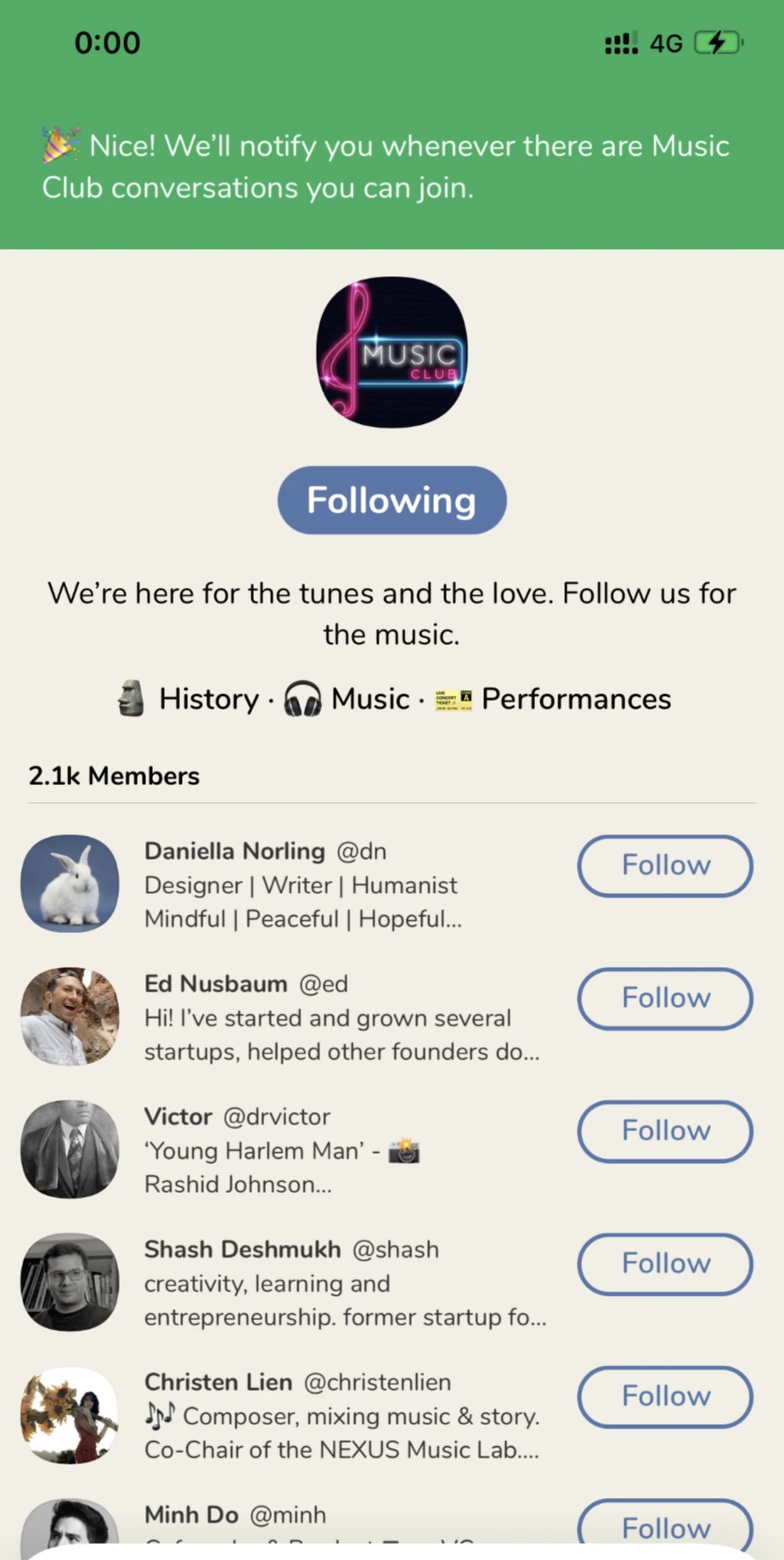Follow Ed Nusbaum
The height and width of the screenshot is (1560, 784).
pos(665,998)
